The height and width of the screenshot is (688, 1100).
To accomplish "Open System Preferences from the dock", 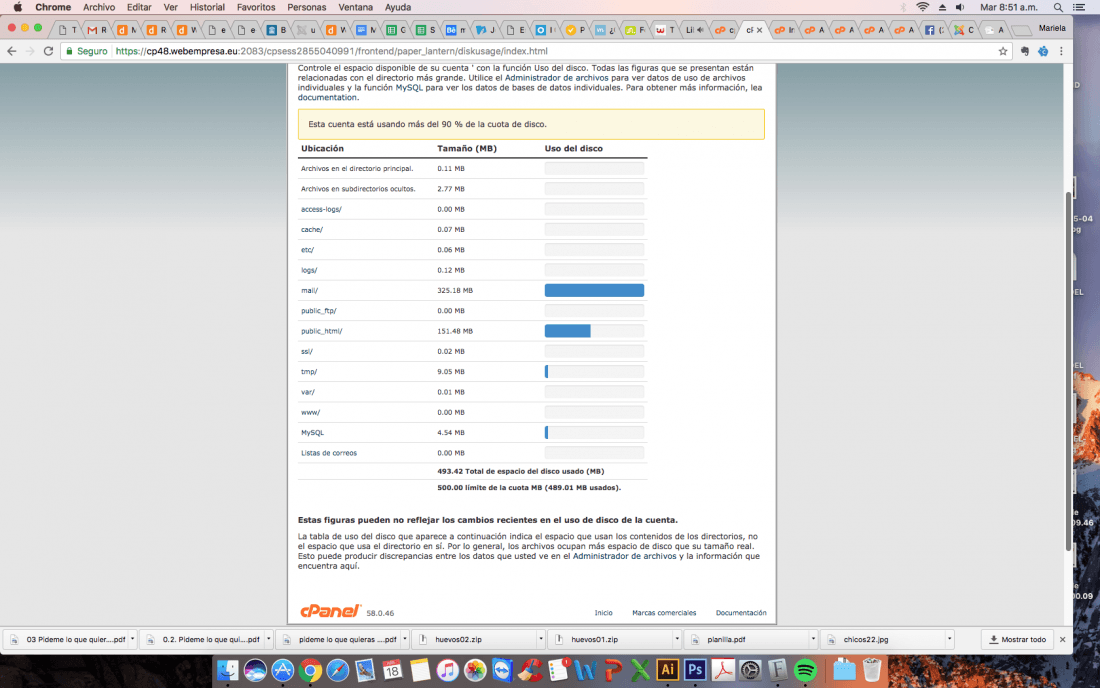I will pyautogui.click(x=750, y=670).
